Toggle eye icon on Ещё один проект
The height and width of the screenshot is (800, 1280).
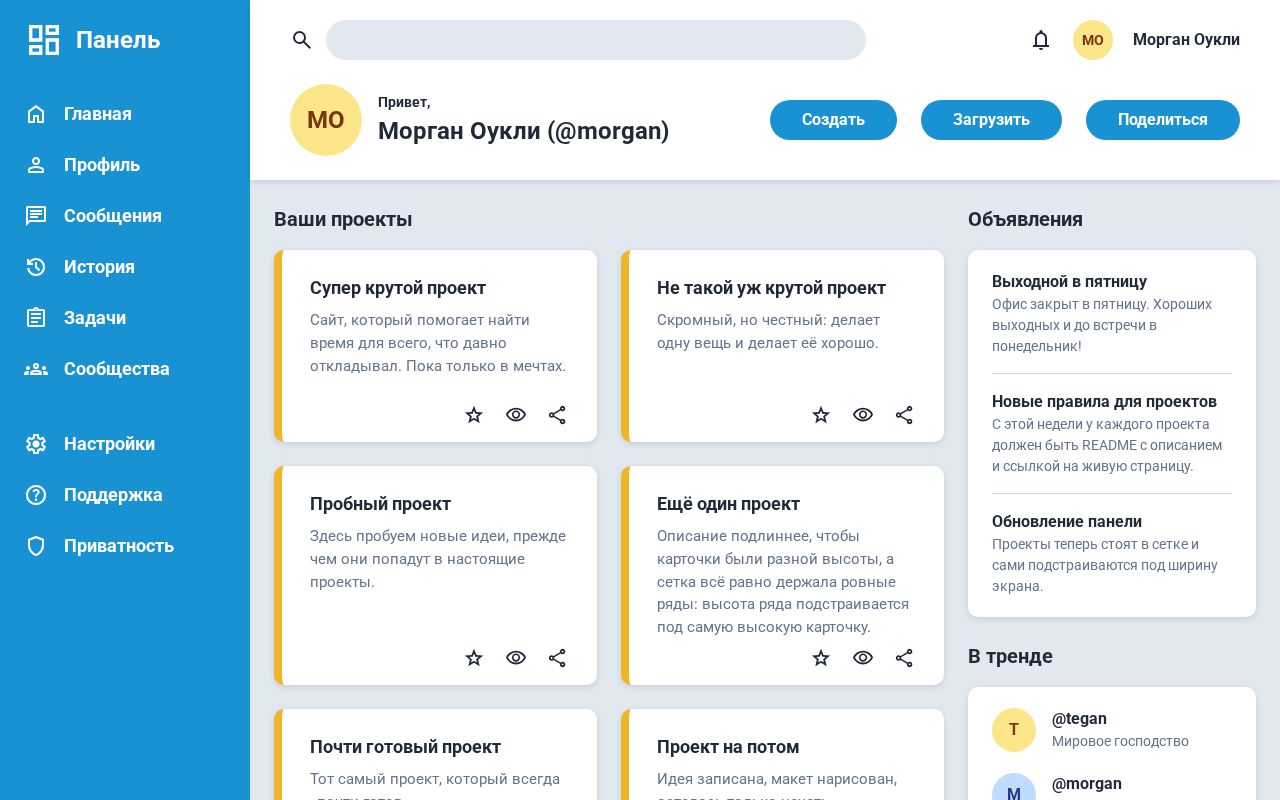pos(863,658)
